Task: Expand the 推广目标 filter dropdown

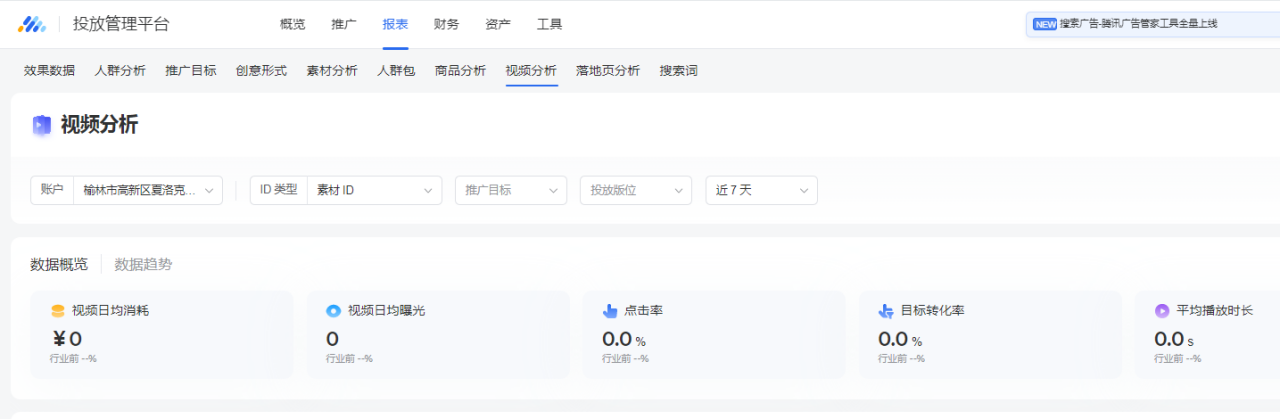Action: click(x=511, y=190)
